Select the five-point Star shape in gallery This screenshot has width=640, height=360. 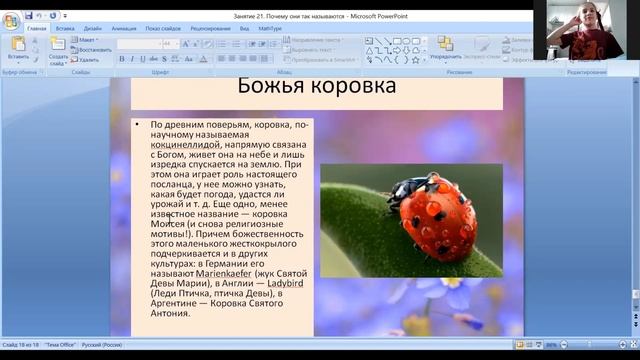(416, 60)
